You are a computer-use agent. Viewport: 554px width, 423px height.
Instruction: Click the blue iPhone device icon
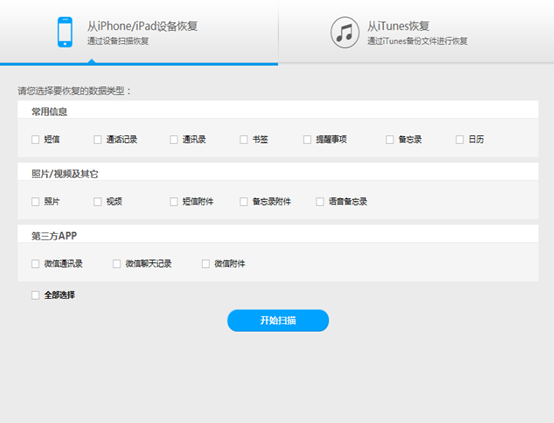click(65, 32)
